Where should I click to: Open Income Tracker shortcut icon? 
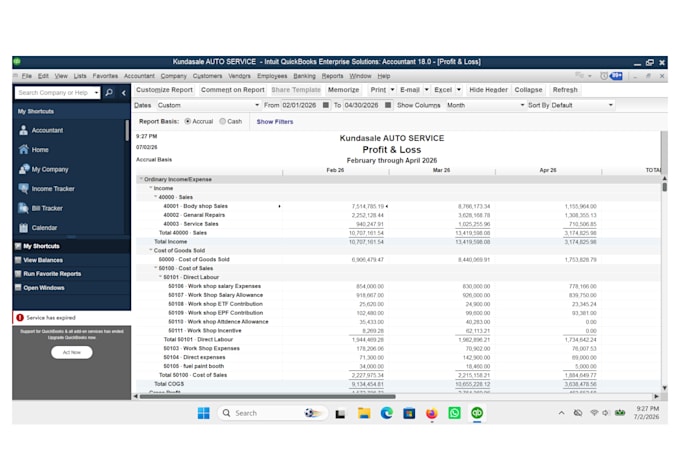tap(23, 188)
